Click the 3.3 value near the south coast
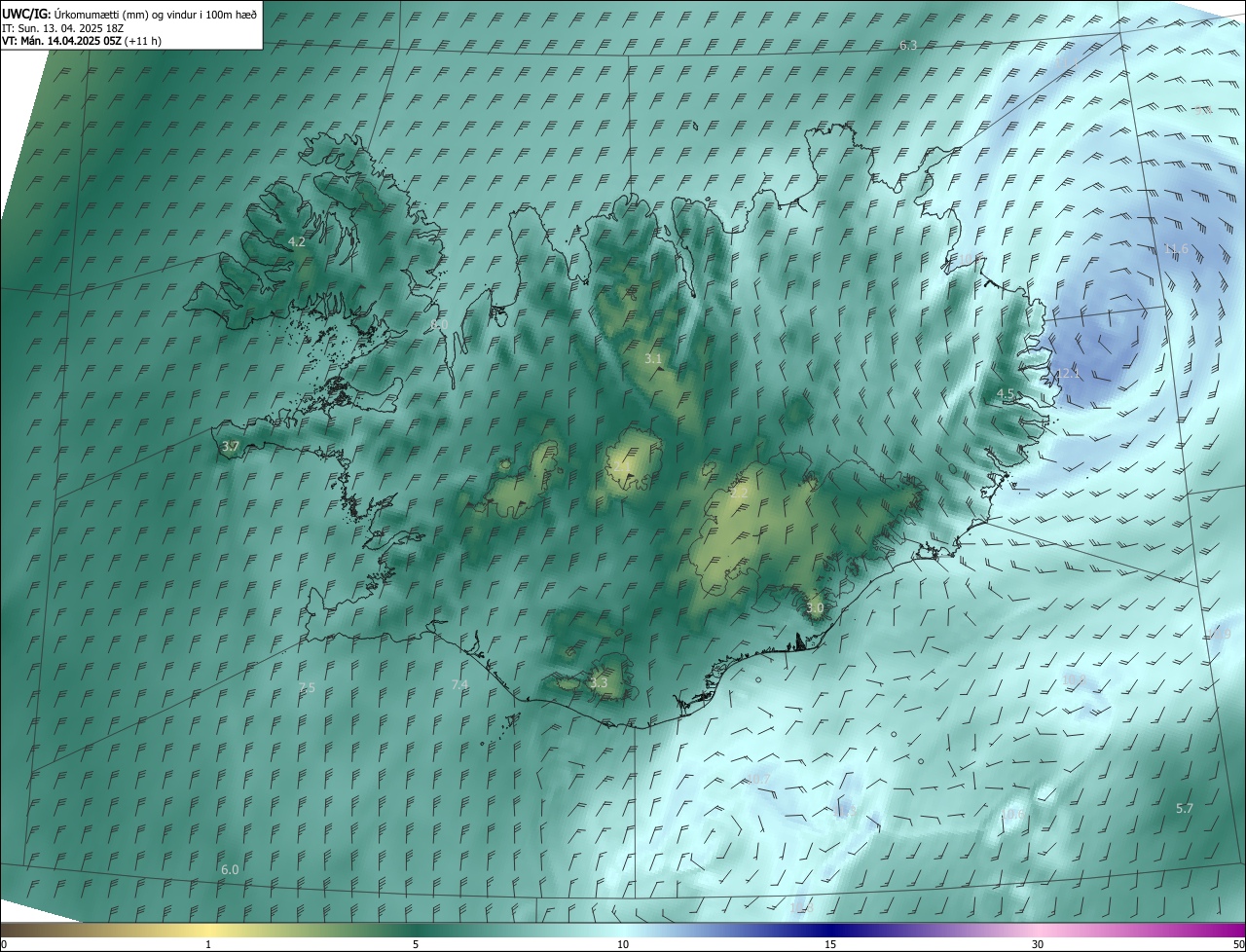Image resolution: width=1246 pixels, height=952 pixels. tap(599, 683)
